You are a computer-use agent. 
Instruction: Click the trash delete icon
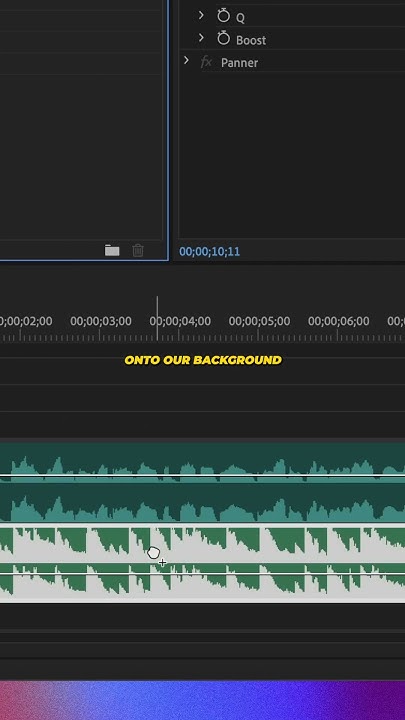(x=138, y=250)
